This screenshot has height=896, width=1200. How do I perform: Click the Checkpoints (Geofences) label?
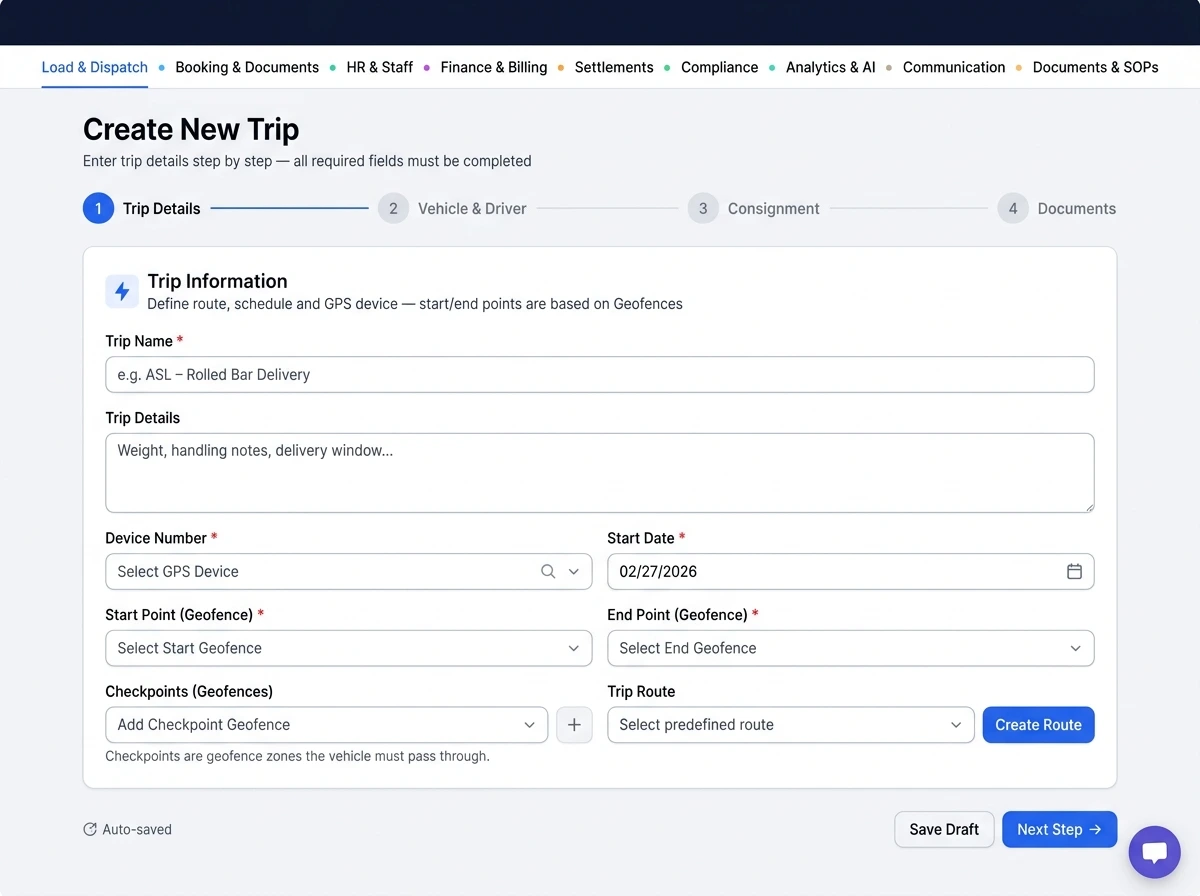(189, 691)
